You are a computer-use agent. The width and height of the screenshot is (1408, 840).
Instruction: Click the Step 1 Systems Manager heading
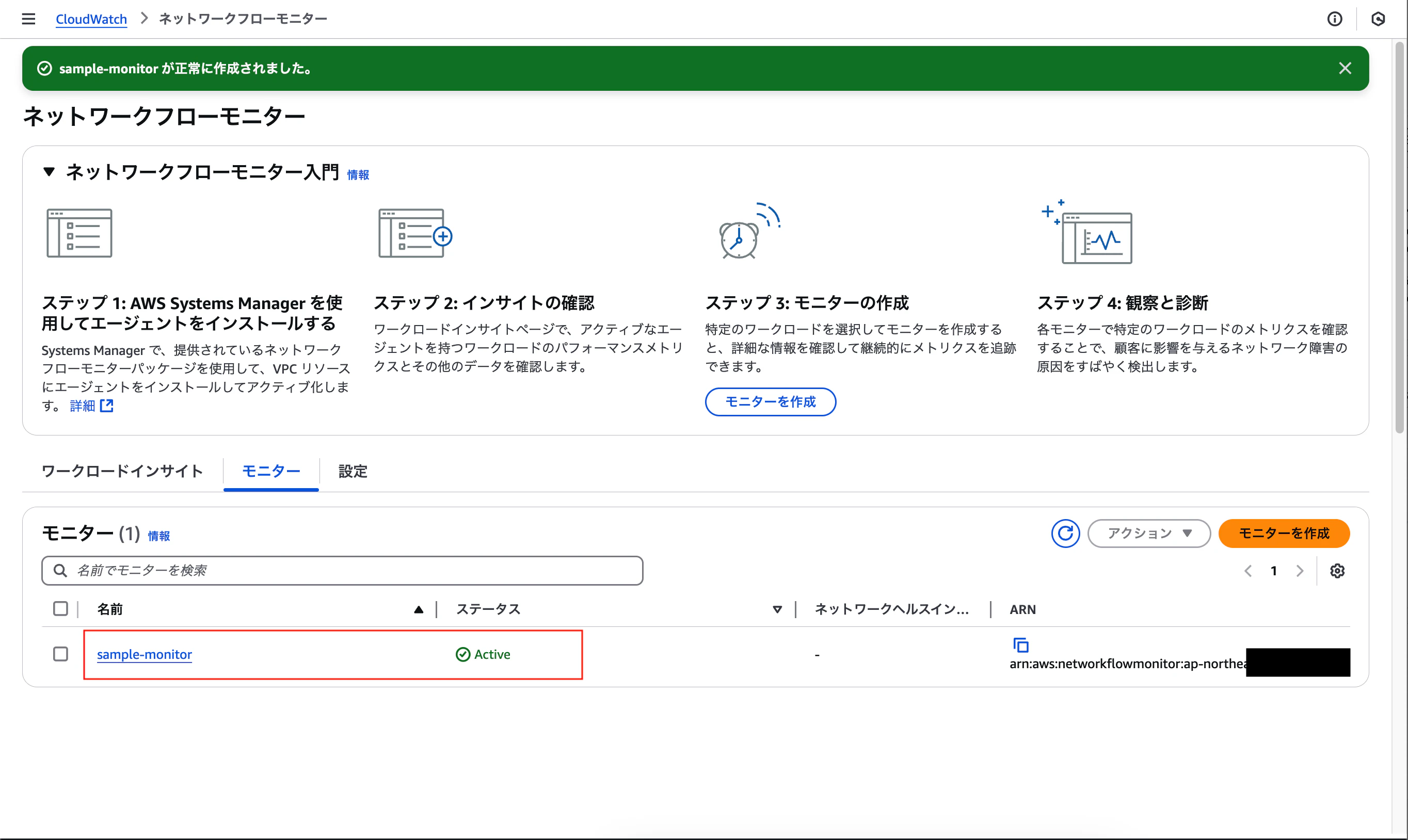click(192, 314)
